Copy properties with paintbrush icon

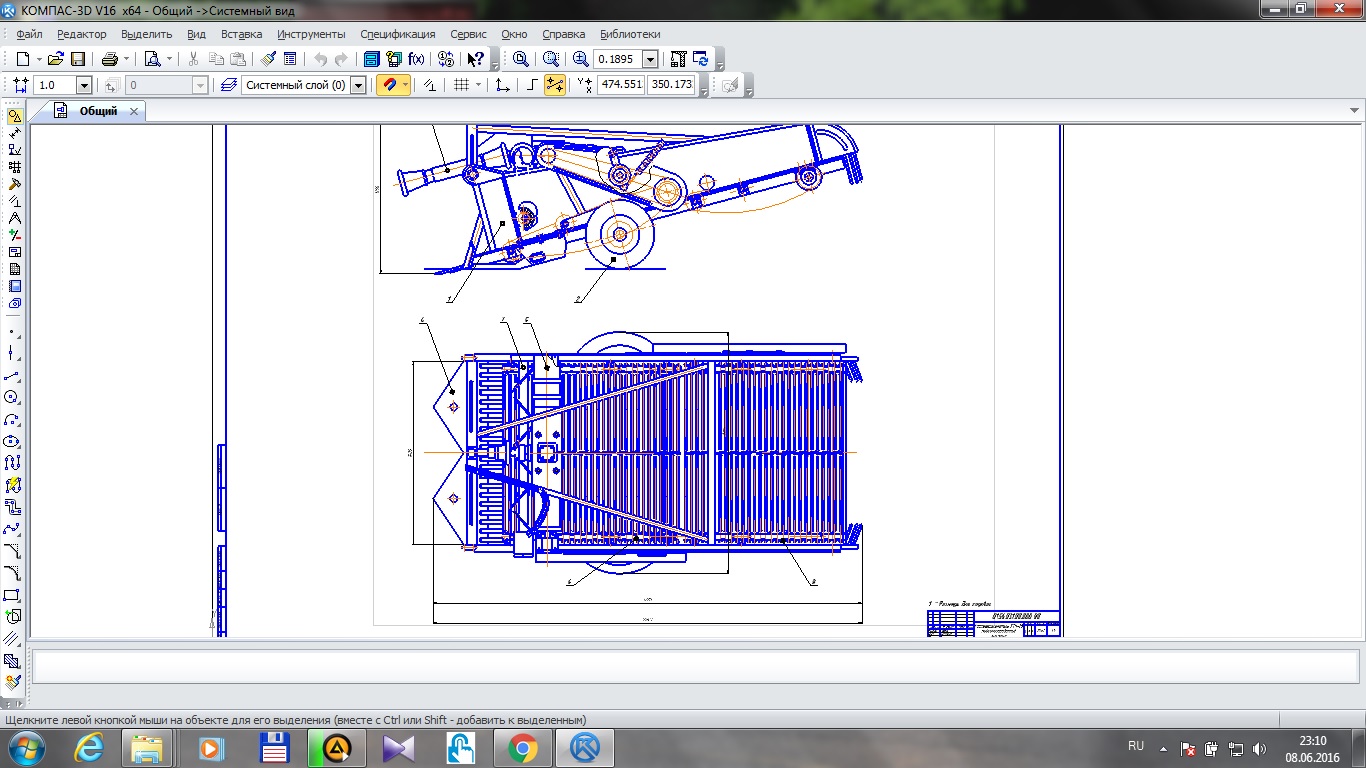pos(267,59)
